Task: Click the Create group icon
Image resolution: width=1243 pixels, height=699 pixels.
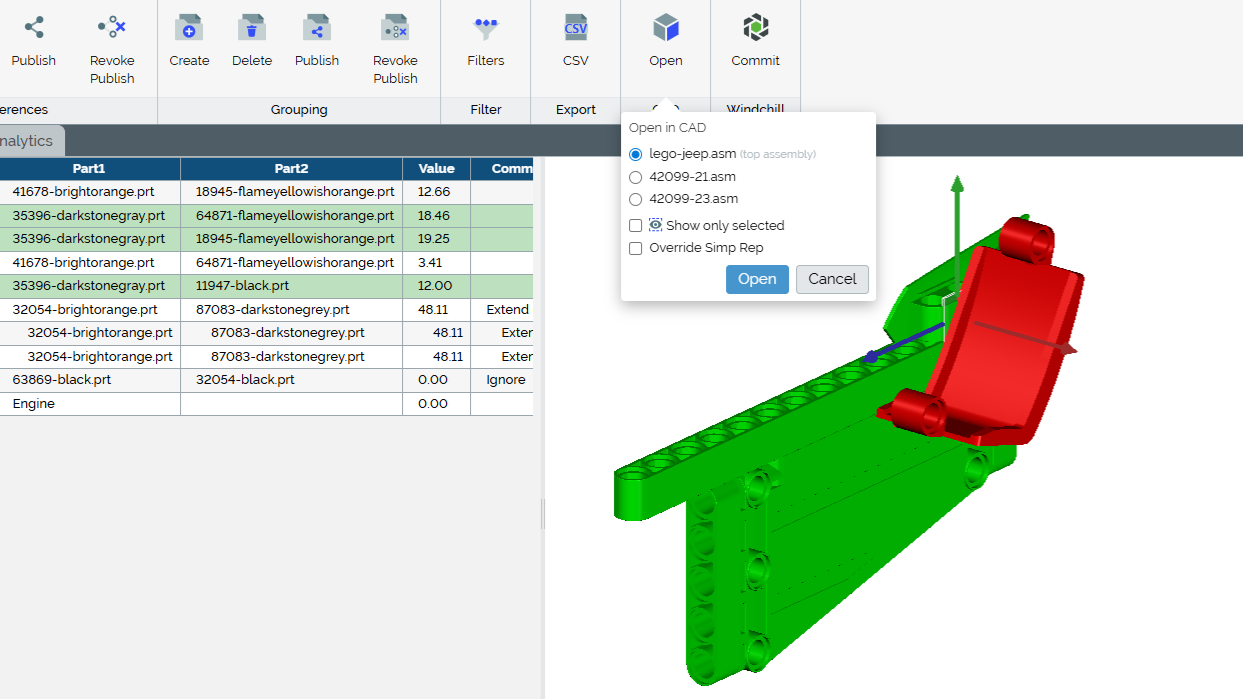Action: [189, 28]
